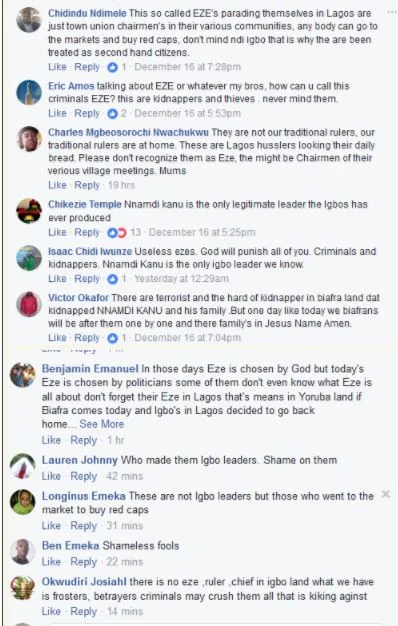This screenshot has width=398, height=626.
Task: Open reactions icons on Chikezie Temple's comment
Action: 117,232
